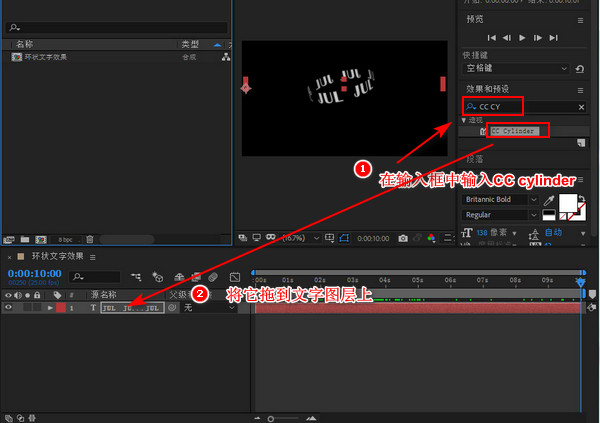Swap fill and stroke colors
This screenshot has height=423, width=600.
(x=582, y=198)
